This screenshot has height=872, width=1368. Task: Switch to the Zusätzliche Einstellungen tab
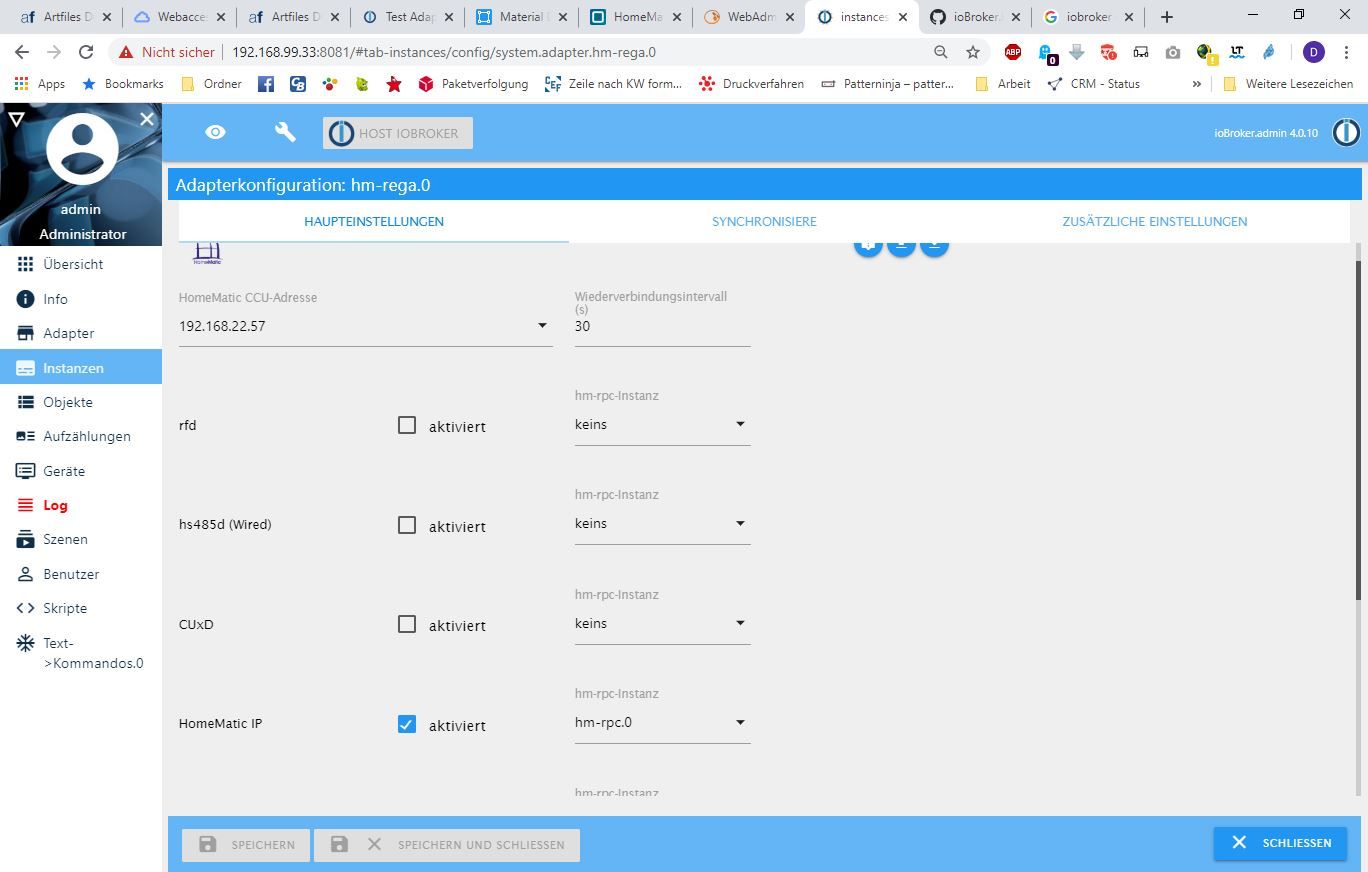1155,221
